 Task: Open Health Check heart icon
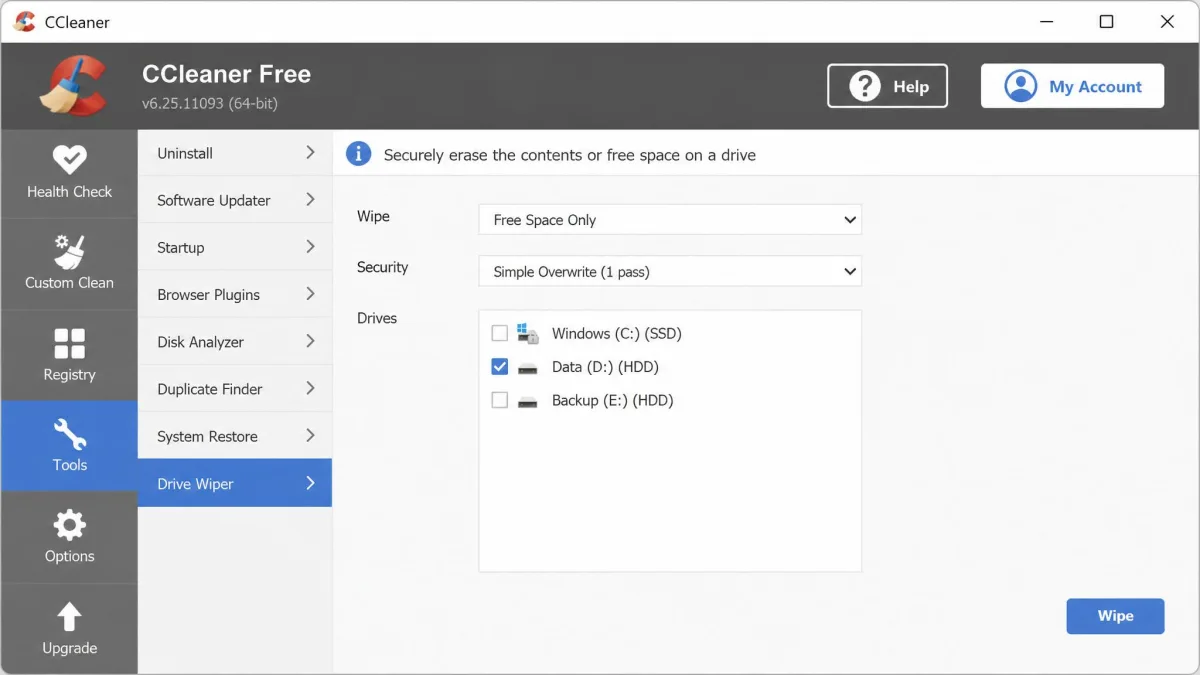(x=69, y=159)
